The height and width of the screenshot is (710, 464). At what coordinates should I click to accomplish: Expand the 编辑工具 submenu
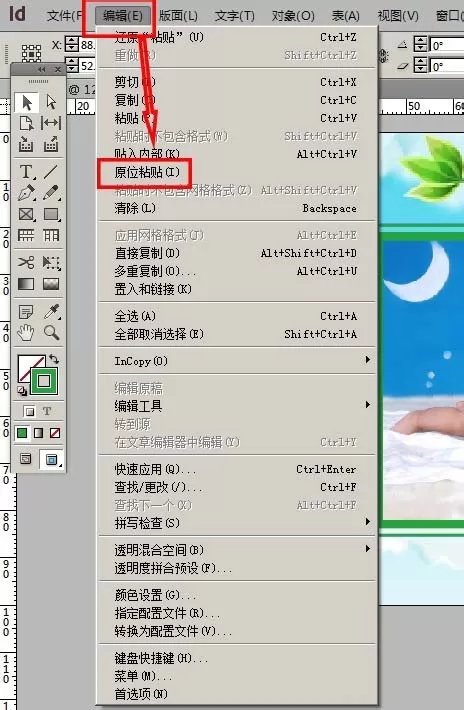[237, 406]
